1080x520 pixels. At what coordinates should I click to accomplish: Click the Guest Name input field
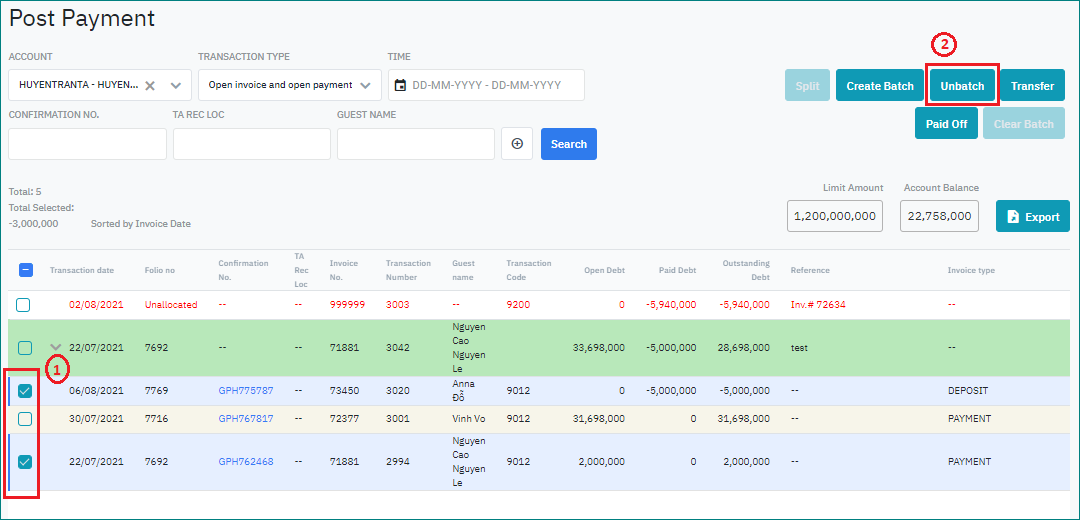click(415, 144)
